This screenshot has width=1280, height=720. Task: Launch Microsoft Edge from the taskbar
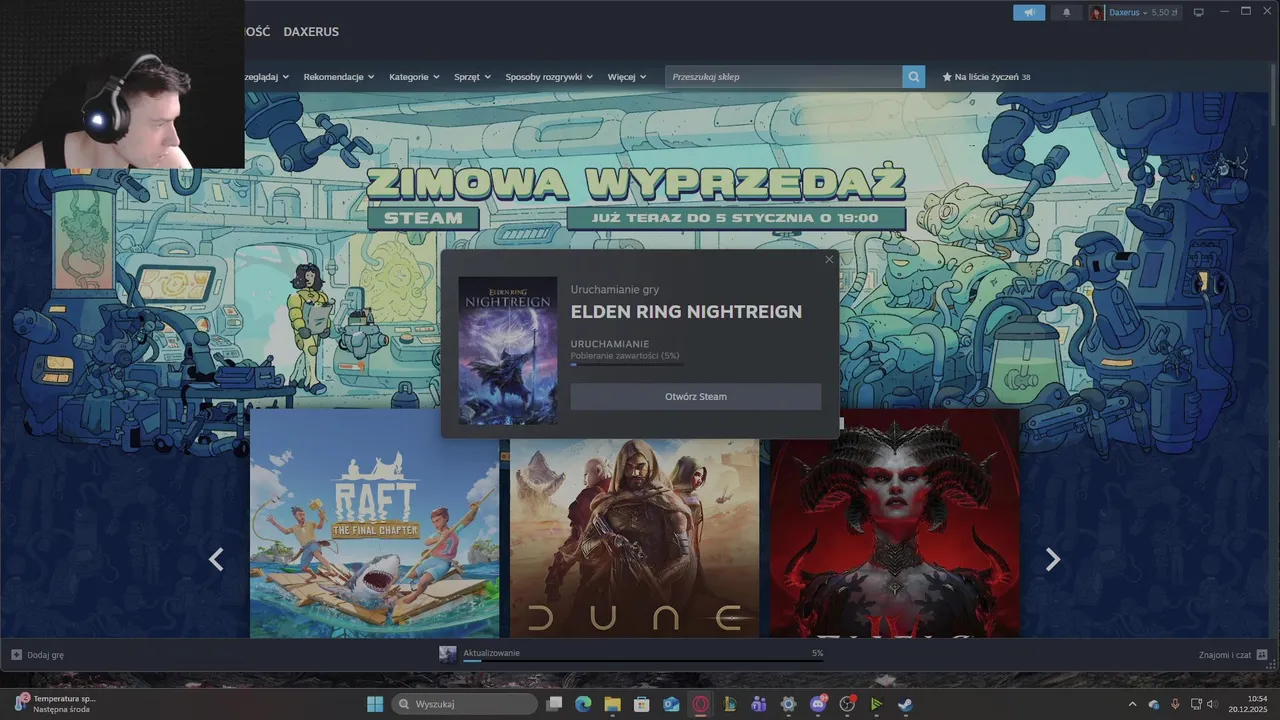tap(583, 704)
